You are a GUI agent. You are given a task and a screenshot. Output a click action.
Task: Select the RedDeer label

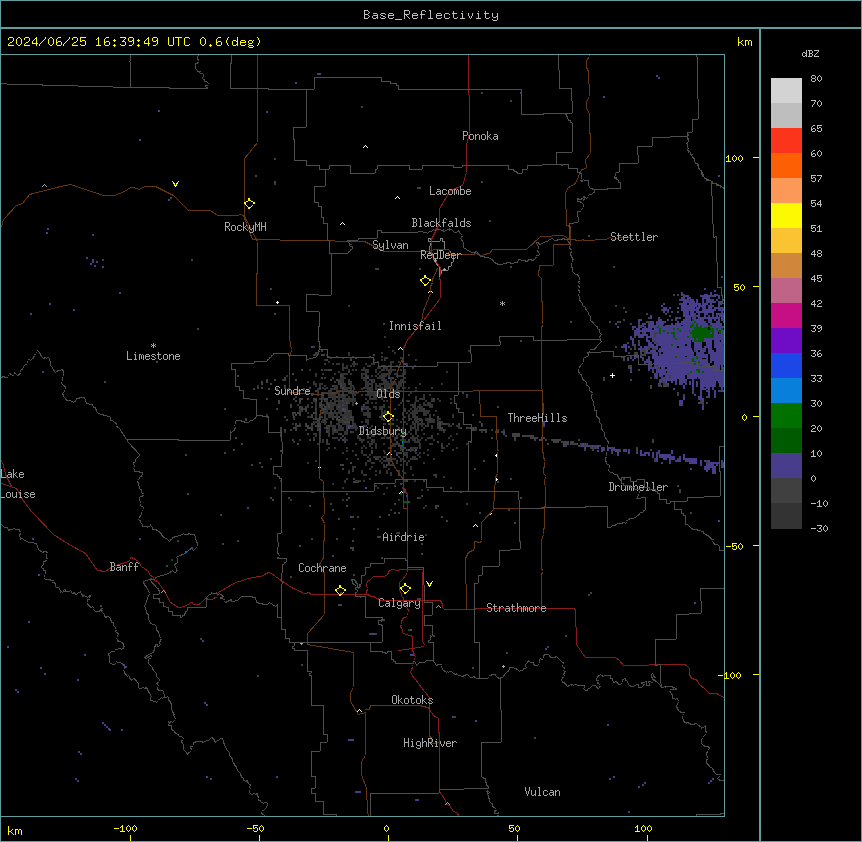[440, 255]
